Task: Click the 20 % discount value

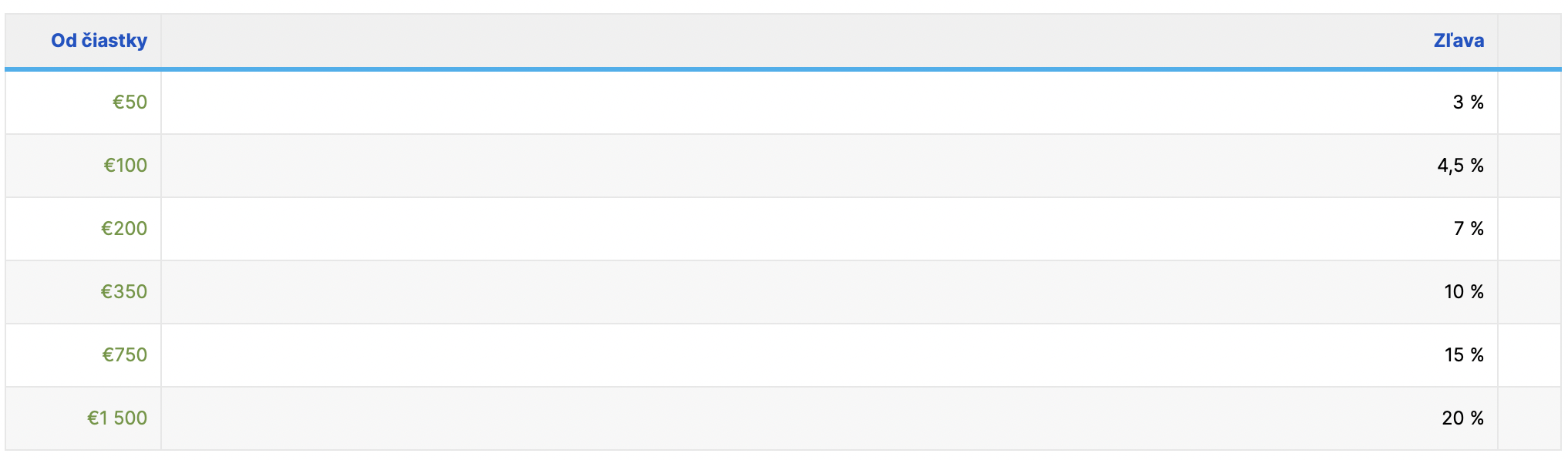Action: [1463, 418]
